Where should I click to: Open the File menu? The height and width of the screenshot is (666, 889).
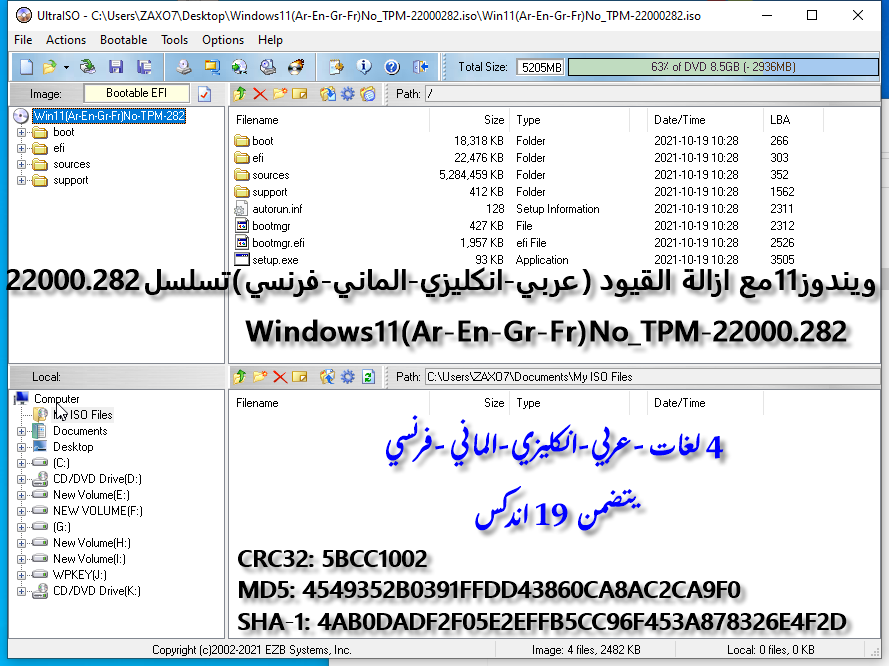tap(23, 40)
